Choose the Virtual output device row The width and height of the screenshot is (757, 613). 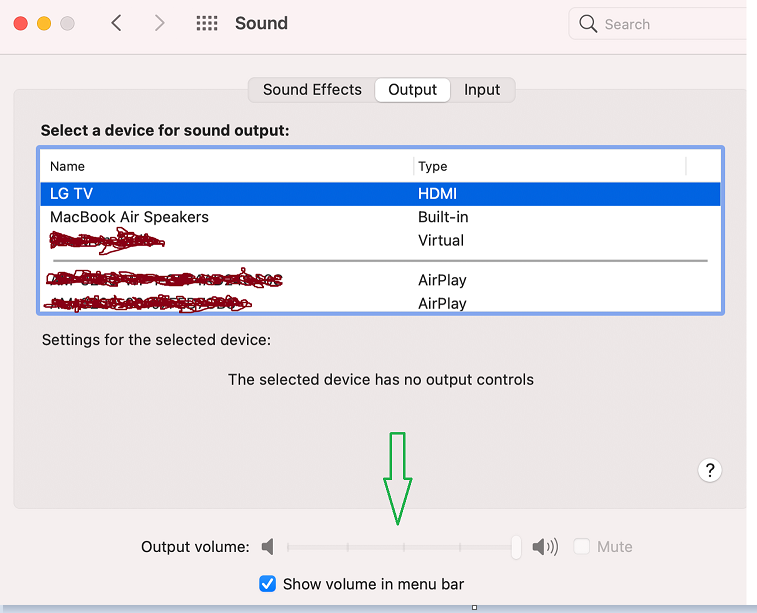(x=380, y=240)
